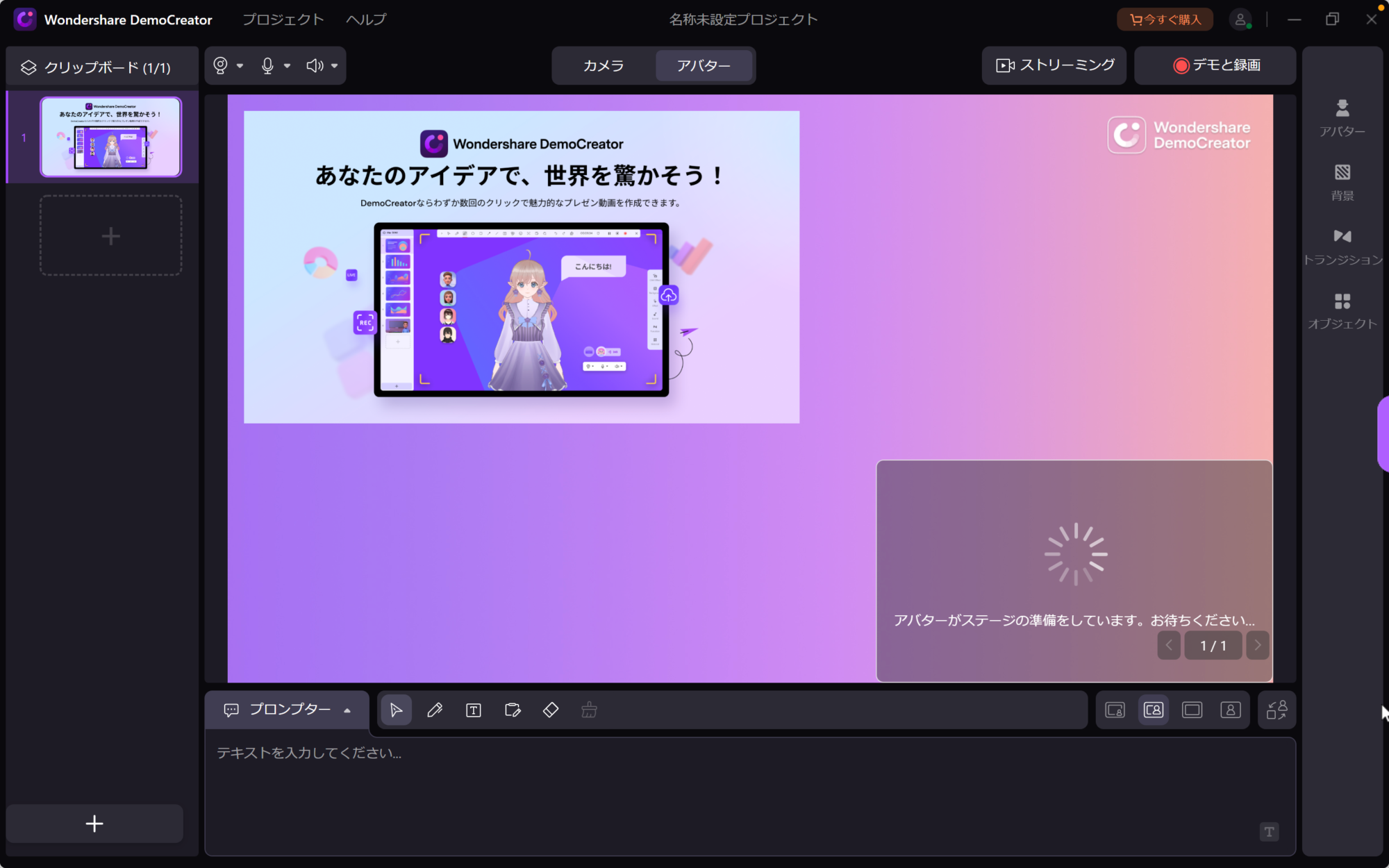Viewport: 1389px width, 868px height.
Task: Click the クリップボード (1/1) header
Action: point(102,67)
